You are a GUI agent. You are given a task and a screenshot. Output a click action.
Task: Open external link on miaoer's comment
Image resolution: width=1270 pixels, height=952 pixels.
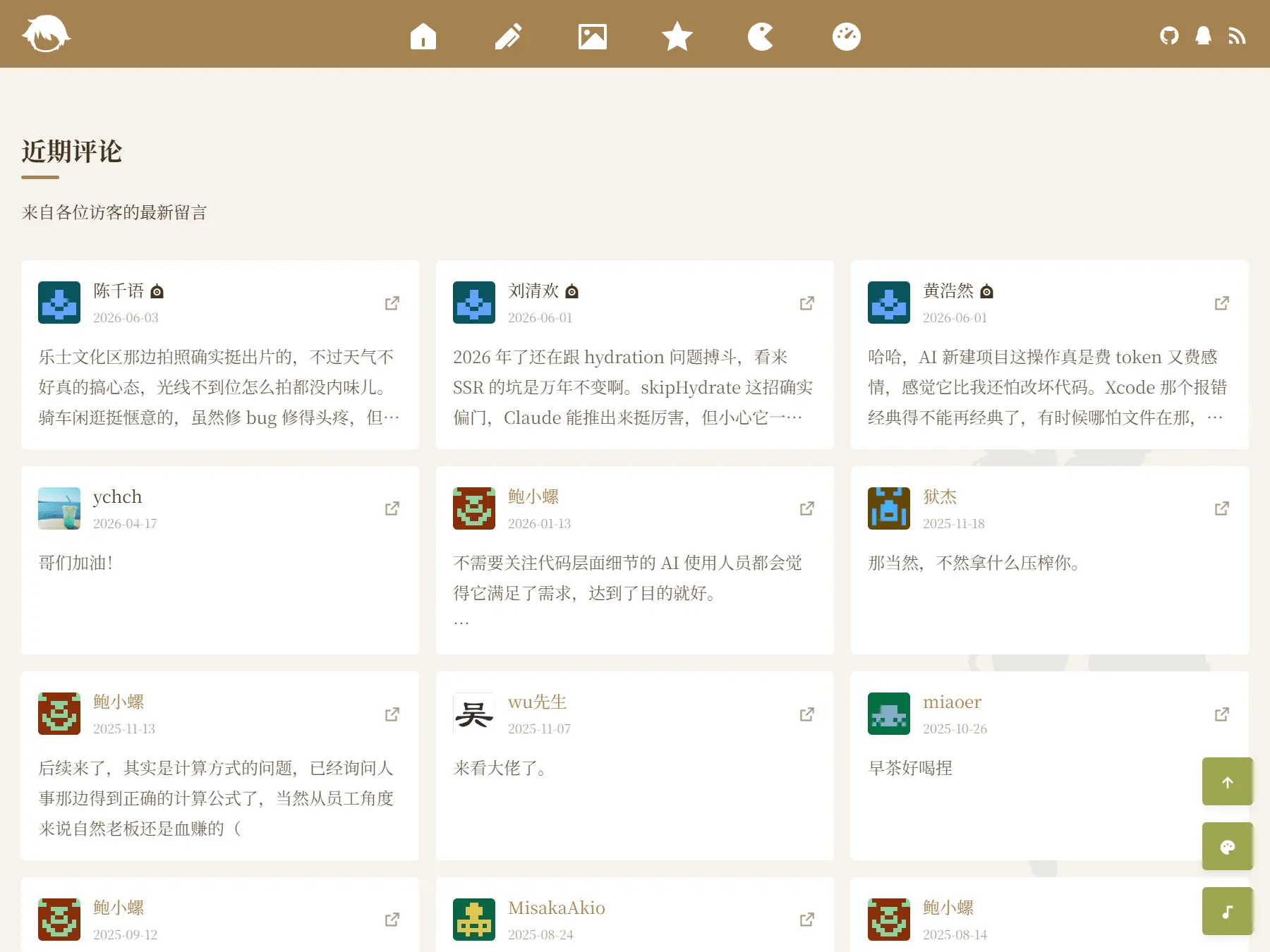[1222, 714]
